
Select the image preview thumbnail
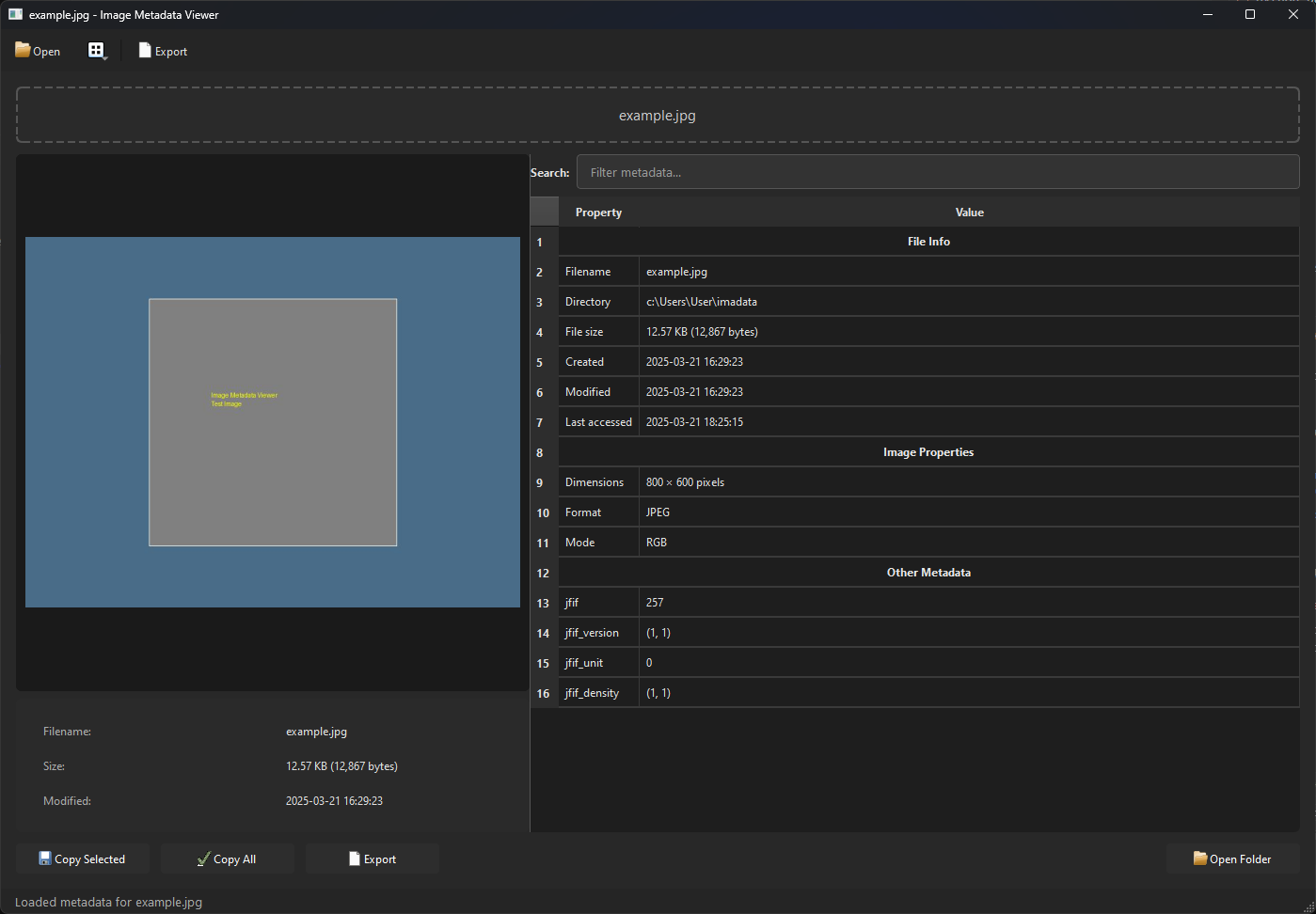point(273,422)
